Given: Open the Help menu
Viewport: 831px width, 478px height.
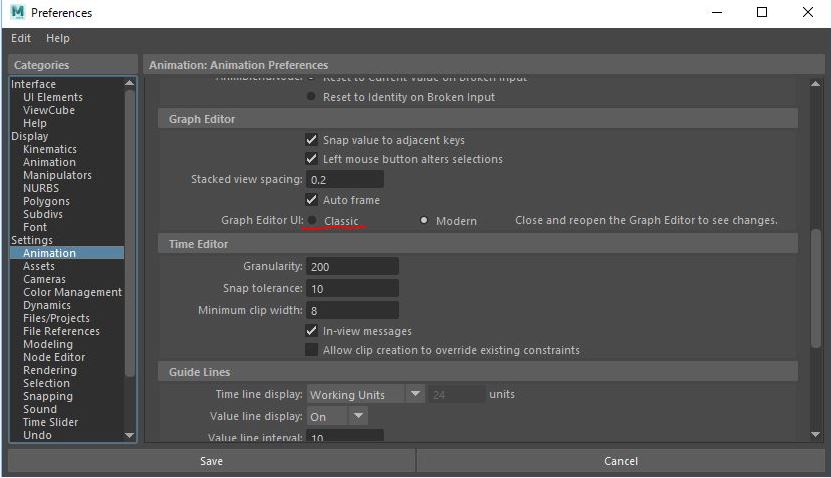Looking at the screenshot, I should 58,38.
